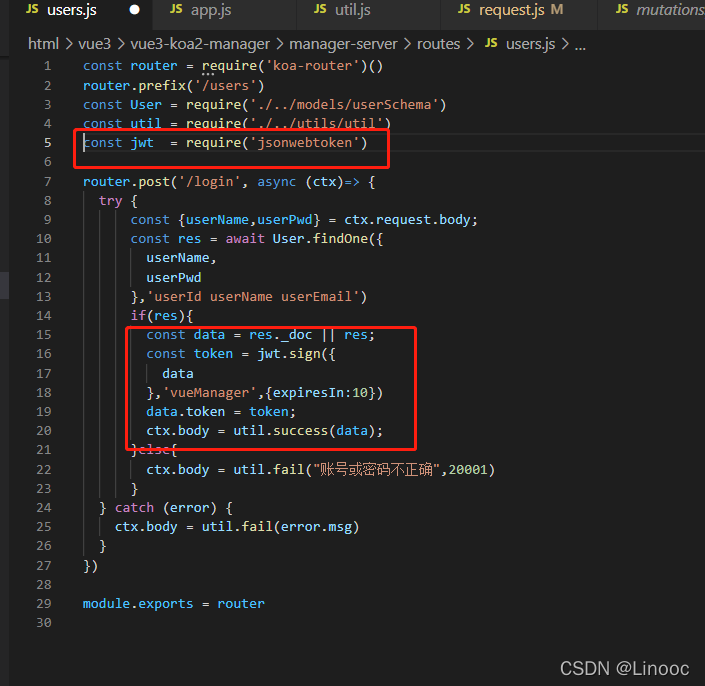
Task: Click ctx.request.body on line 9
Action: (406, 220)
